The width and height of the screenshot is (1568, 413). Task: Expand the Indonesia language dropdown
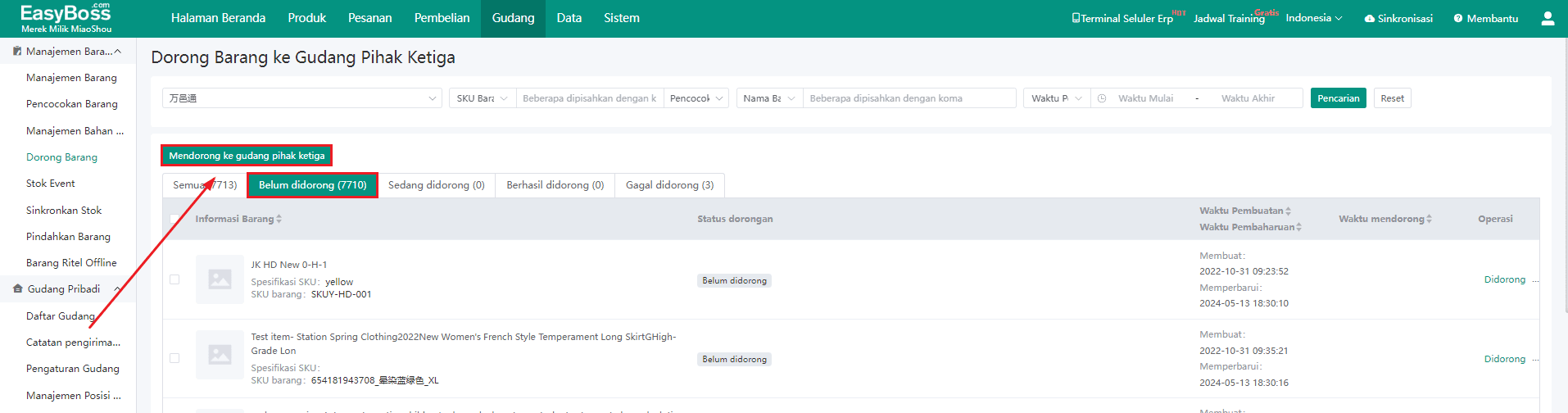[1314, 18]
